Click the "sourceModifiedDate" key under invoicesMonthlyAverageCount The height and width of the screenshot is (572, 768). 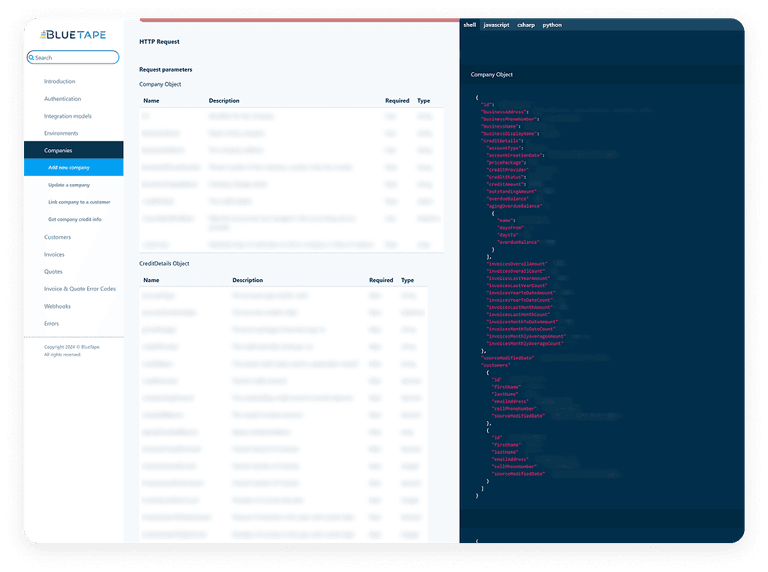(x=507, y=358)
